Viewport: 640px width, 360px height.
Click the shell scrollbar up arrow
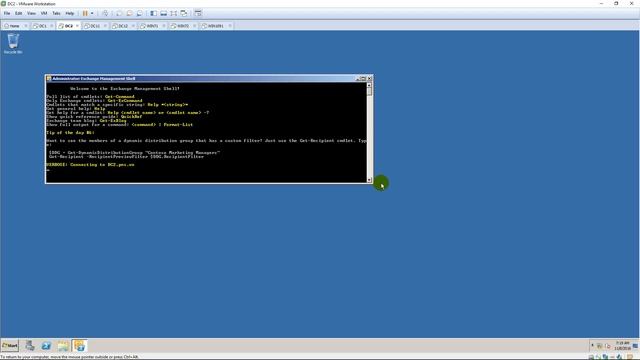coord(369,85)
